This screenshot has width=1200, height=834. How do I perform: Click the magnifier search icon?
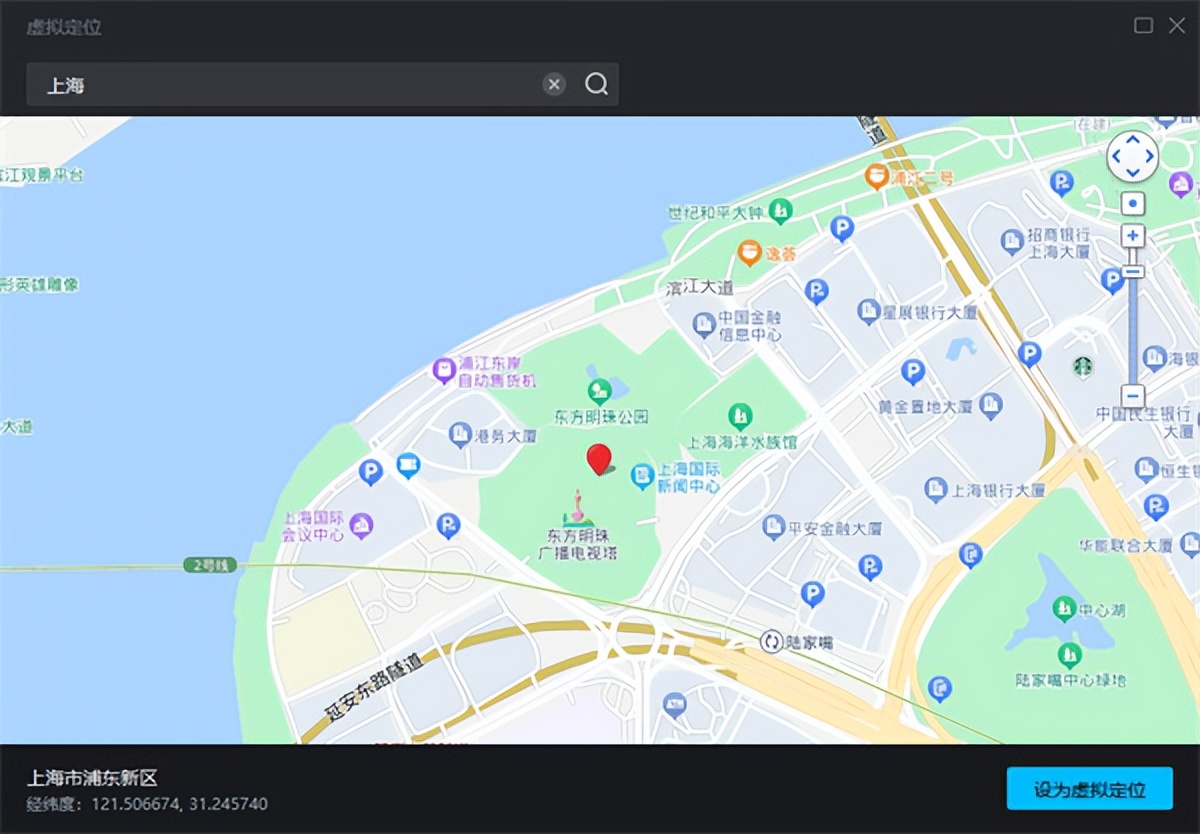[x=597, y=85]
